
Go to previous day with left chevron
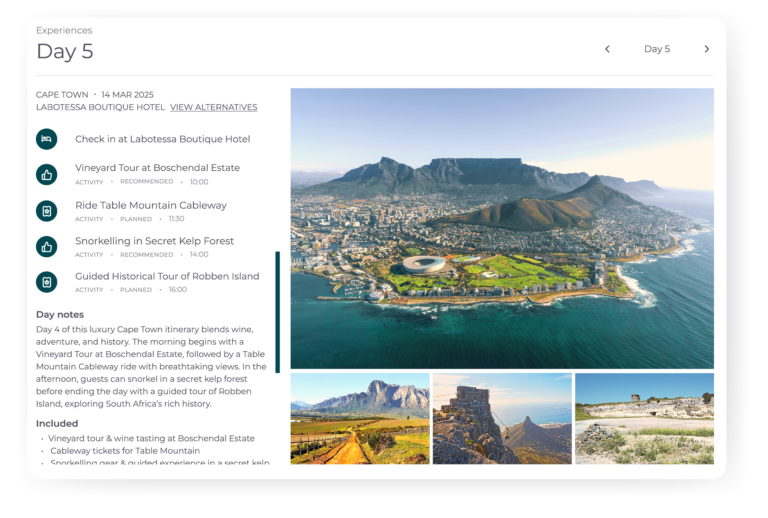[x=607, y=49]
